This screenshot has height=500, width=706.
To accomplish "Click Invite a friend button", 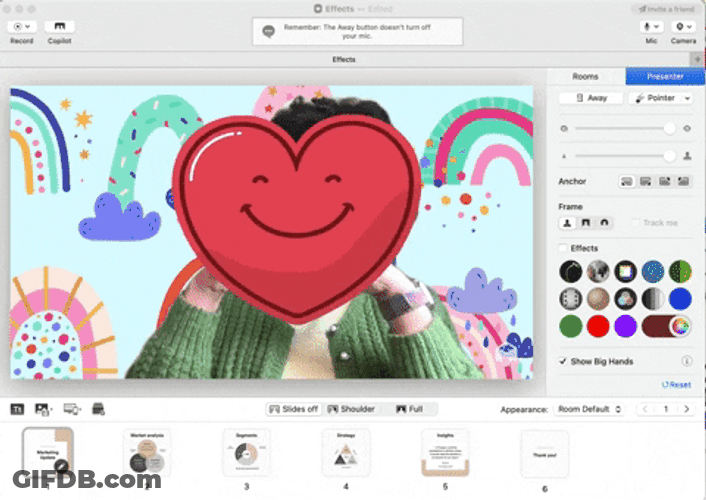I will (666, 9).
